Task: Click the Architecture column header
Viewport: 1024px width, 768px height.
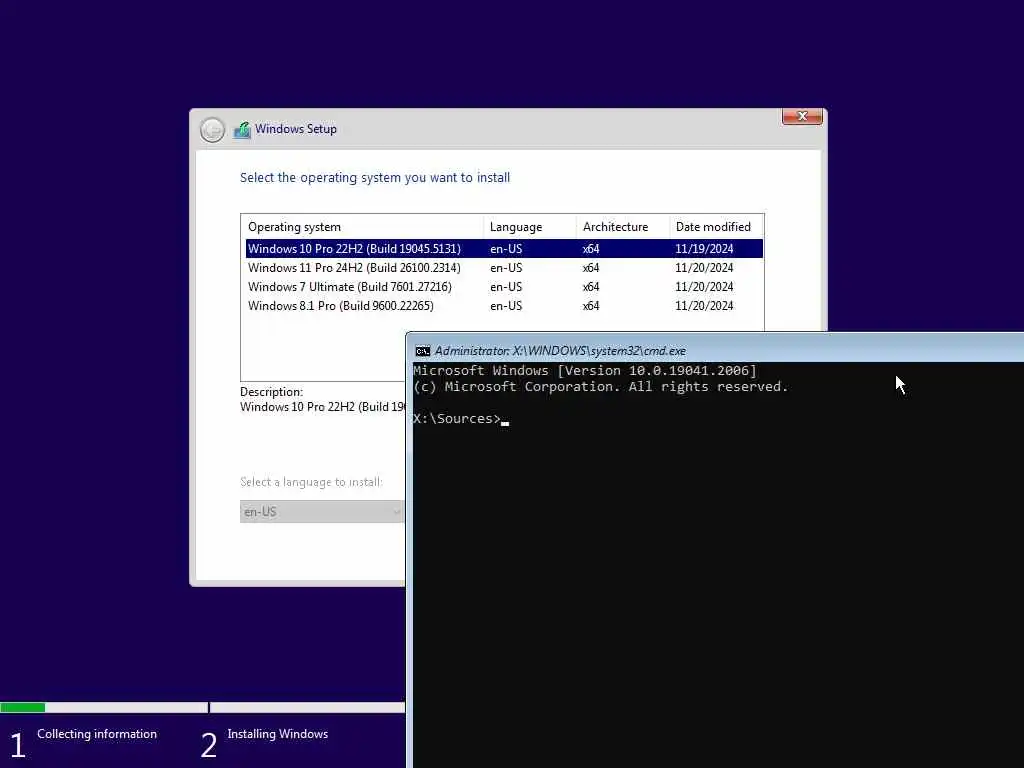Action: pyautogui.click(x=623, y=227)
